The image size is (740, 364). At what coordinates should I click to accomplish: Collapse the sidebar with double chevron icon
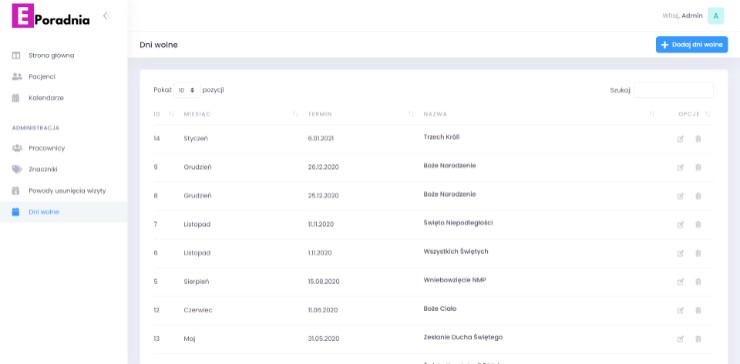pyautogui.click(x=106, y=16)
